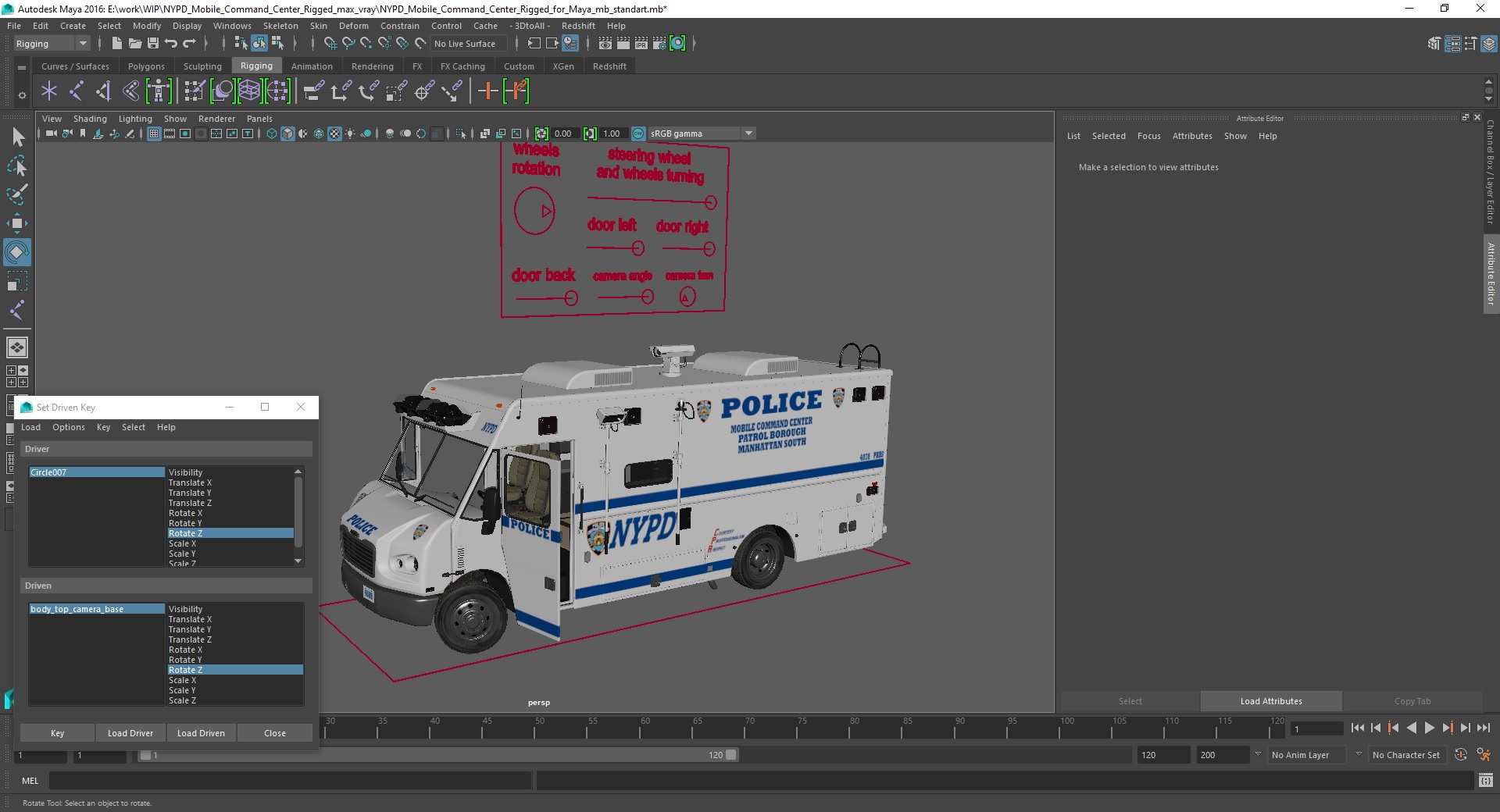The height and width of the screenshot is (812, 1500).
Task: Redo the last action
Action: tap(189, 44)
